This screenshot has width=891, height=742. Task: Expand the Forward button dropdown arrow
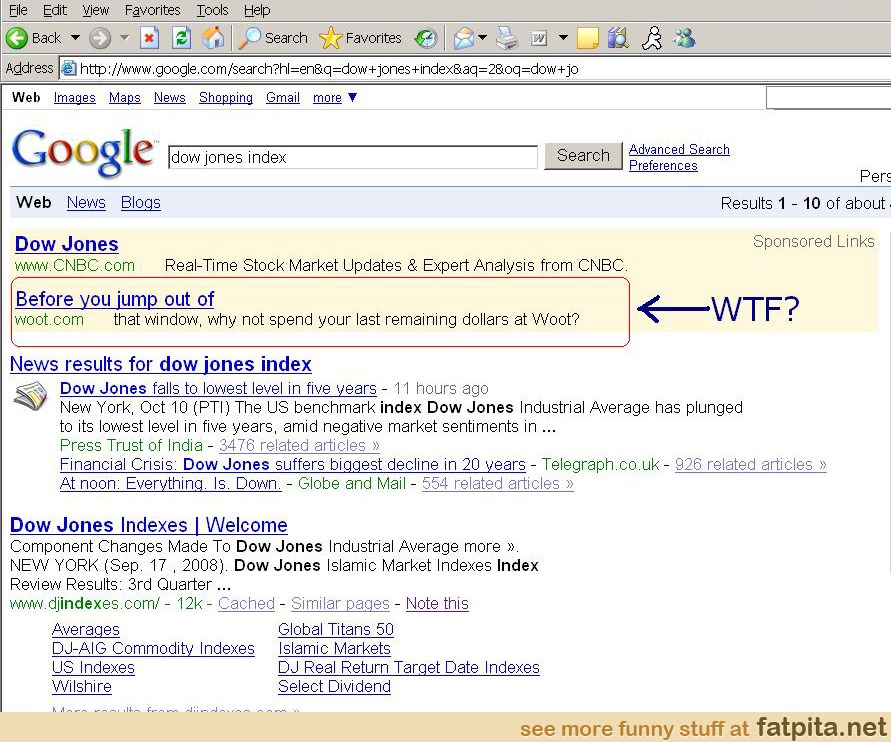tap(125, 38)
